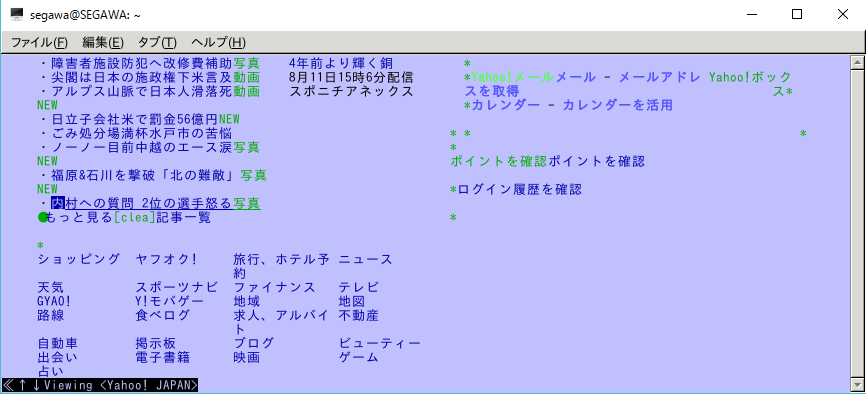Open highlighted 内村への質問 2位の選手怒る link
This screenshot has width=866, height=394.
coord(142,204)
